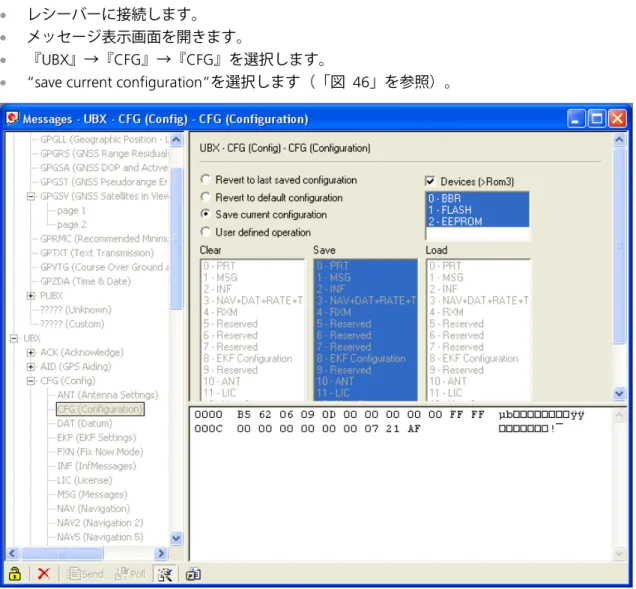Select GPRMC (Recommended Minimum) tree item

tap(104, 239)
